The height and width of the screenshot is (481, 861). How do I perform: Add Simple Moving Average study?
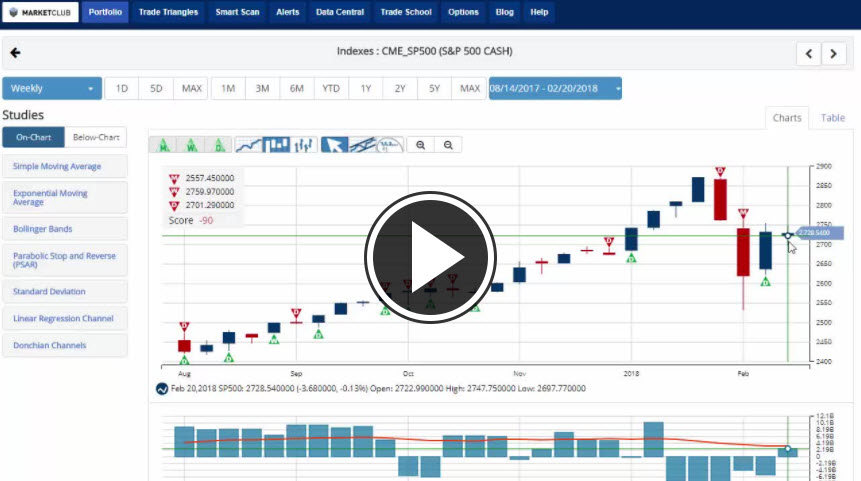pyautogui.click(x=65, y=166)
